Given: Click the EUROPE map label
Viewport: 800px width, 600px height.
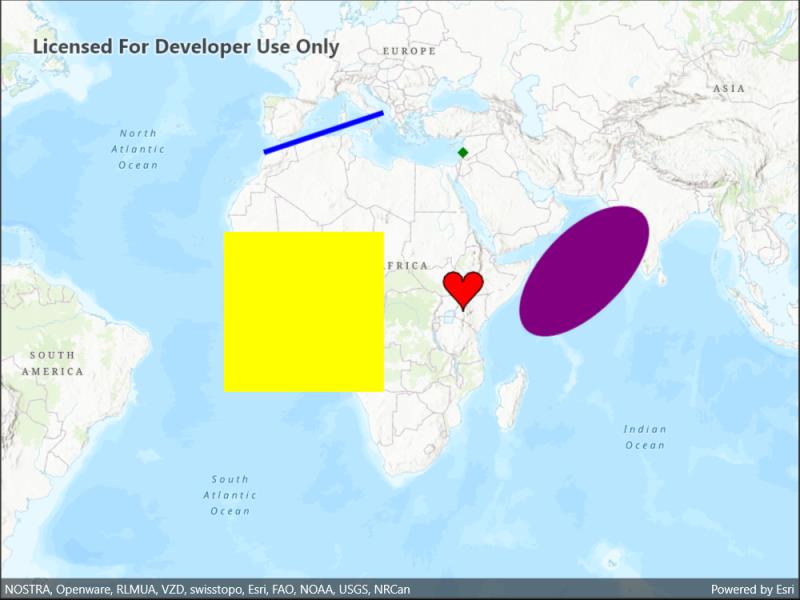Looking at the screenshot, I should [x=410, y=51].
